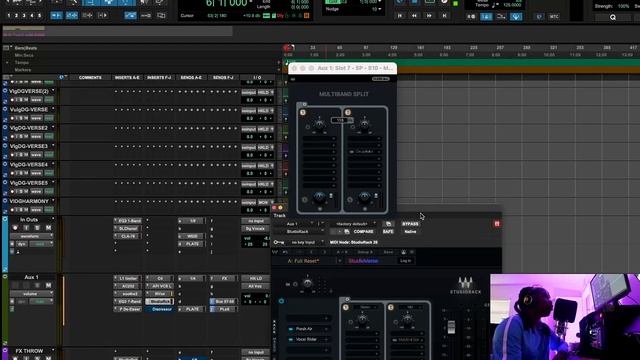Click the All Vox output selector on Aux 1
The width and height of the screenshot is (640, 360).
[256, 286]
